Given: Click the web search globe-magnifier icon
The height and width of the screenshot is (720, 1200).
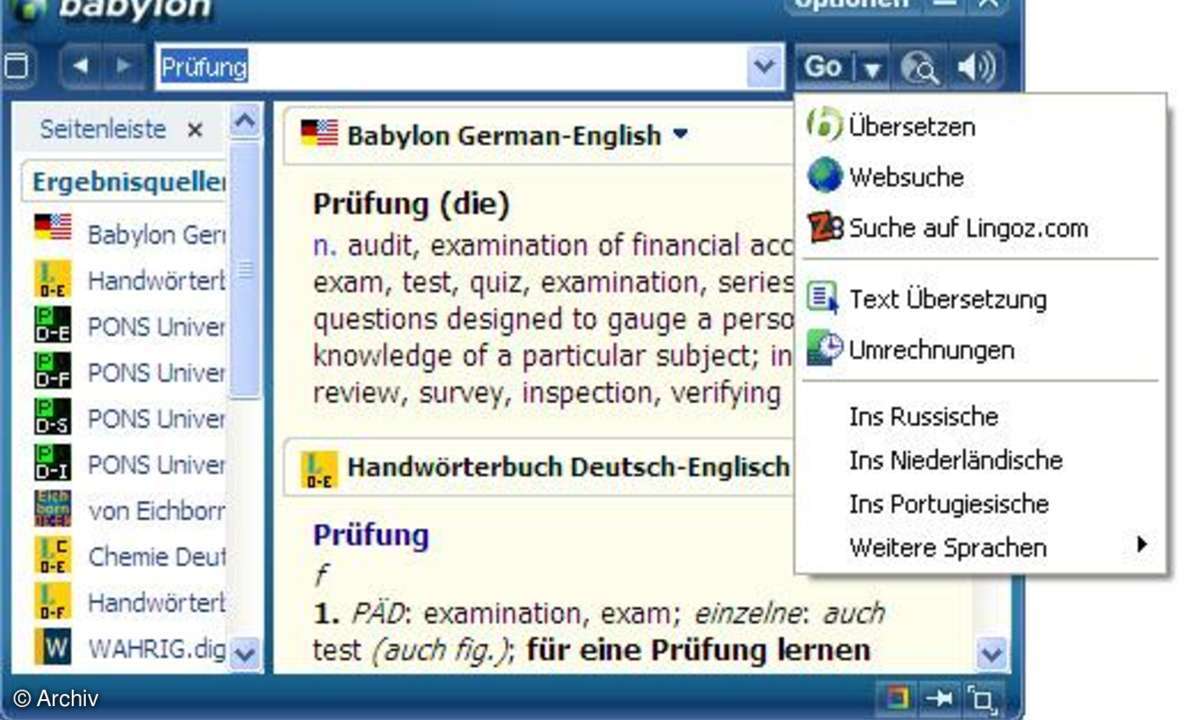Looking at the screenshot, I should pos(921,68).
